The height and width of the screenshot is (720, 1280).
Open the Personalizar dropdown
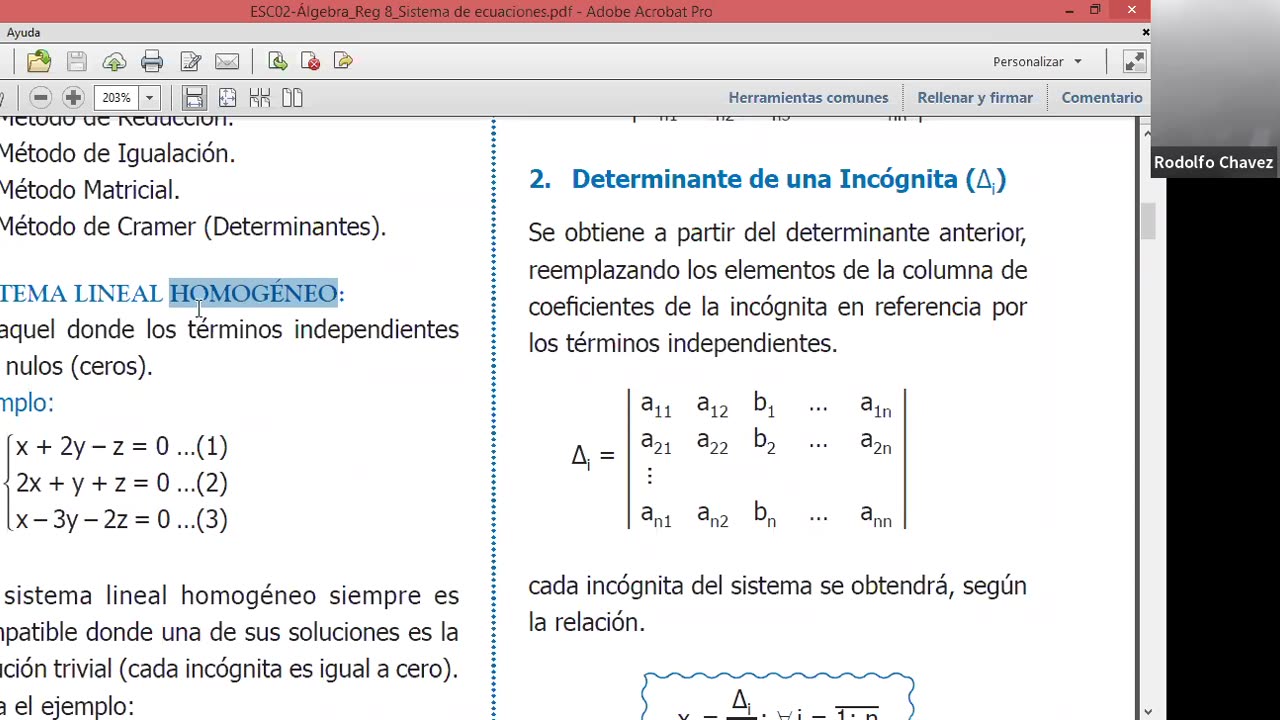click(1037, 62)
